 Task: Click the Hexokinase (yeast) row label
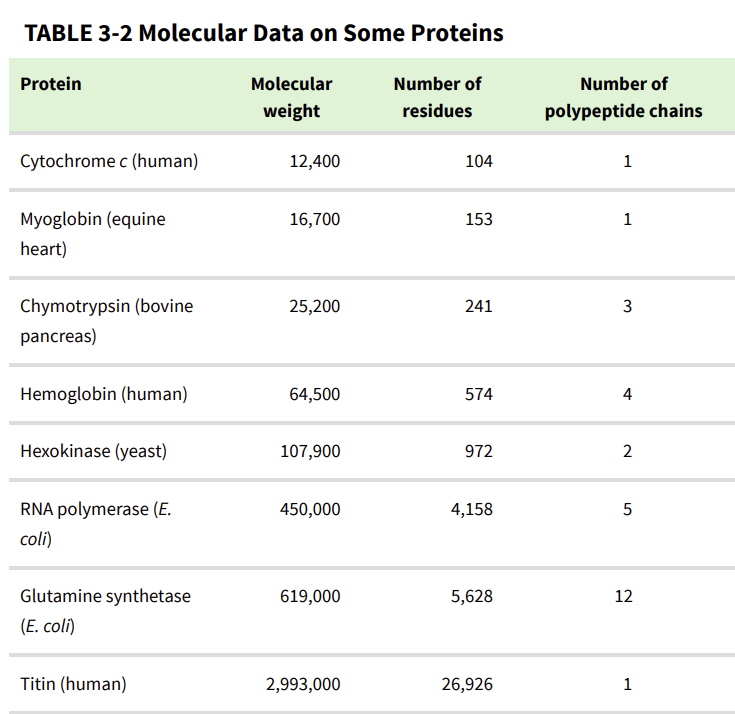(93, 451)
